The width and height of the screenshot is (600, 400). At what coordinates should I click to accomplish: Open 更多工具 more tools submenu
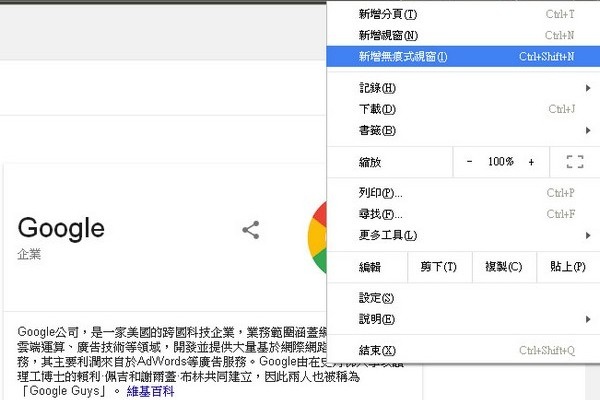click(463, 235)
